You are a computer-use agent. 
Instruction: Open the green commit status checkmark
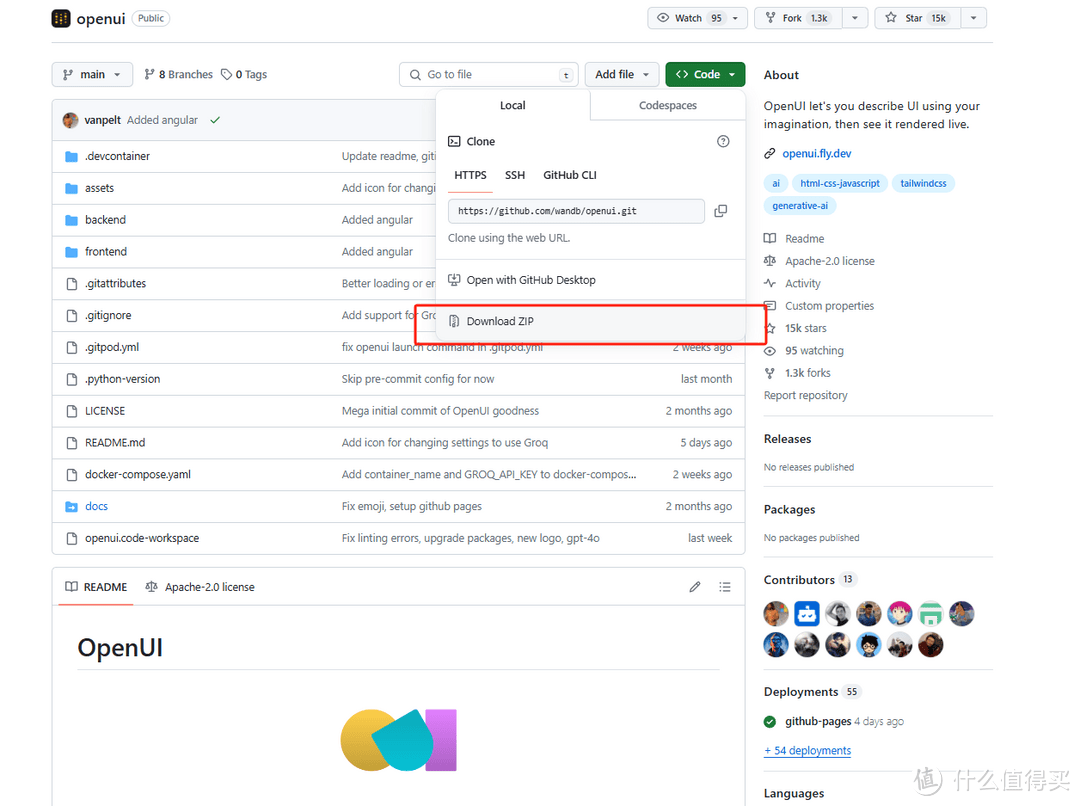point(215,119)
